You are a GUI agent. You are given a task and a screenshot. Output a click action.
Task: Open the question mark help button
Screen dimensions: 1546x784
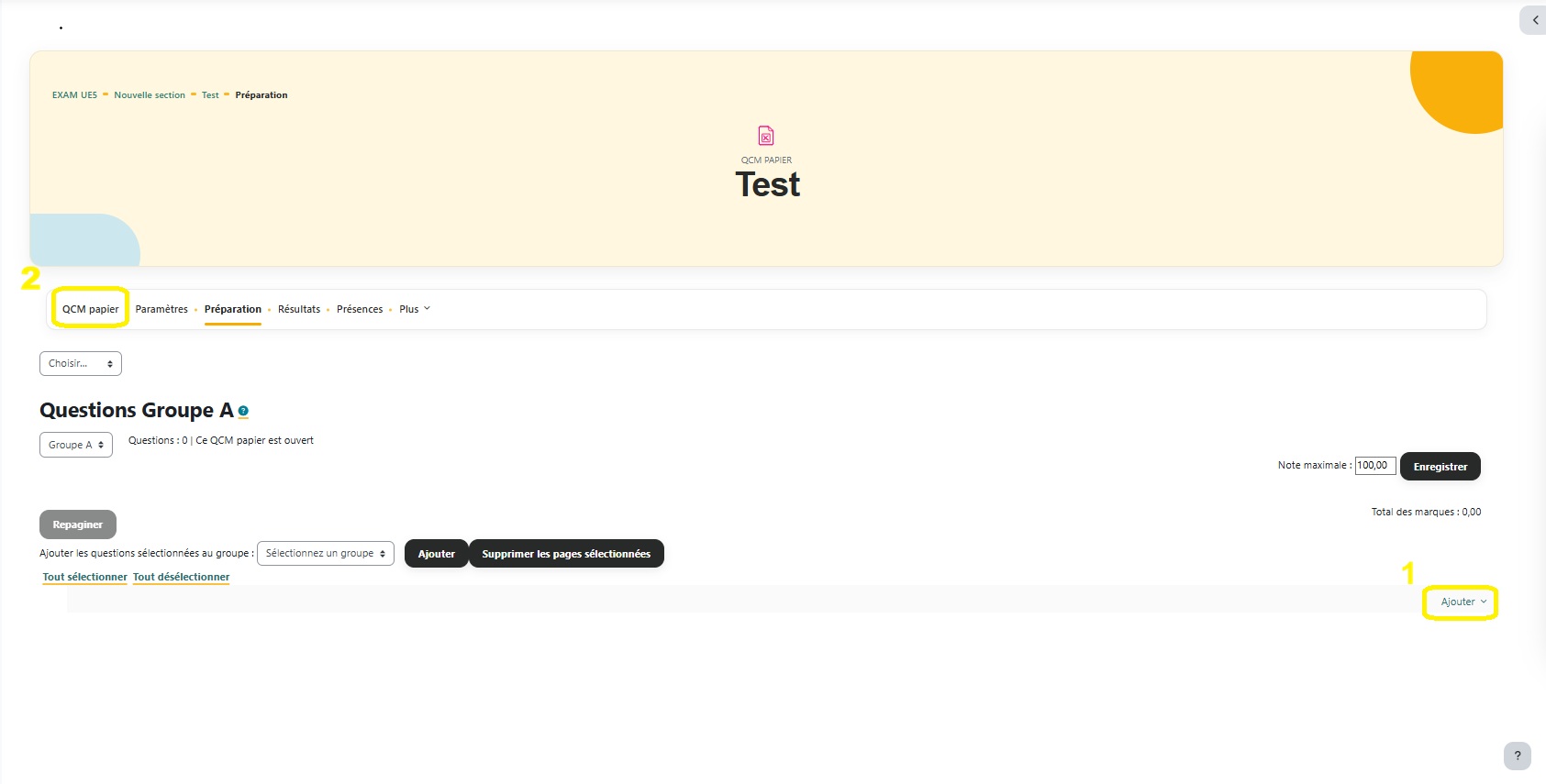(1518, 756)
